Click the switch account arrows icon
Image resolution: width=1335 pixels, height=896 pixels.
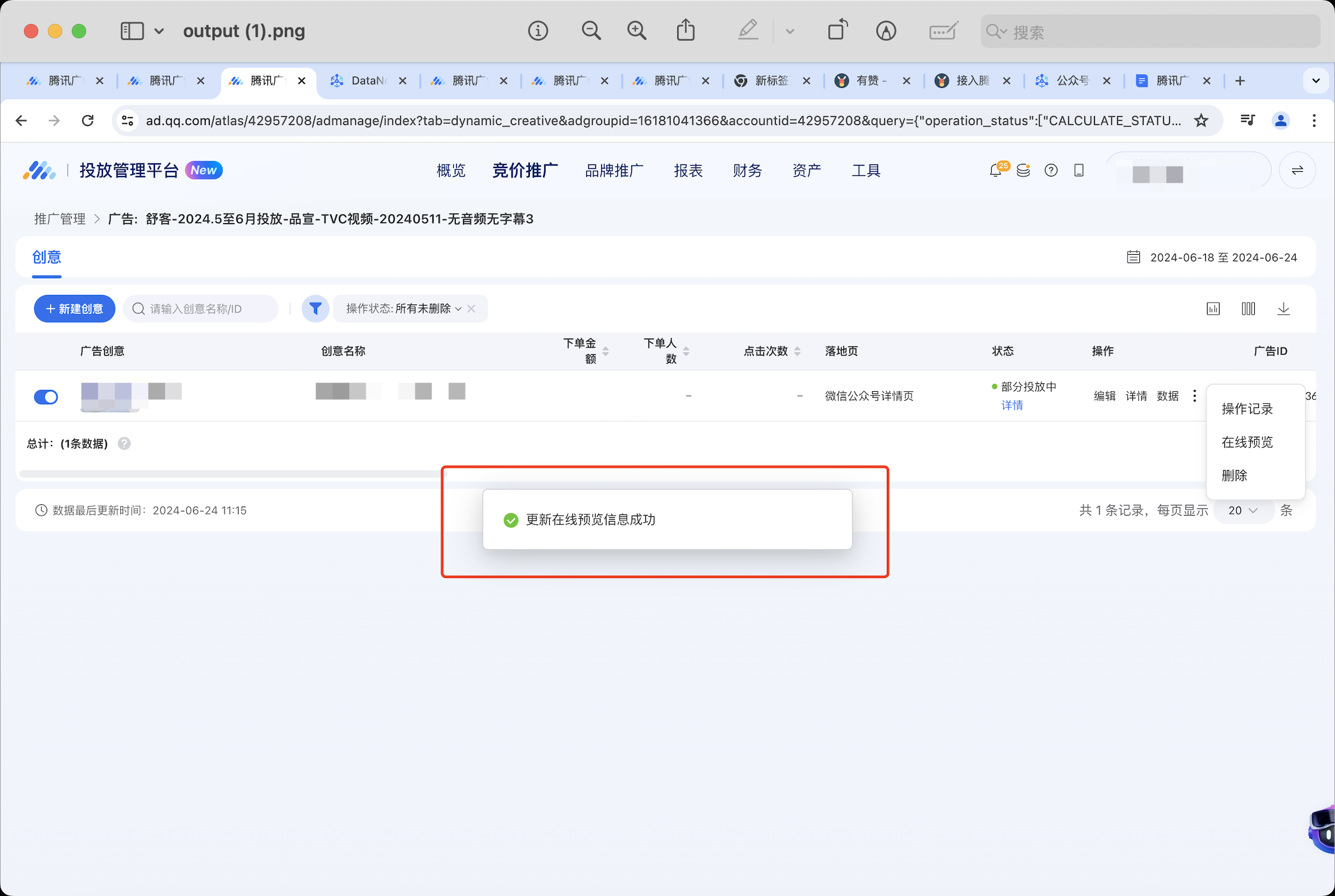pyautogui.click(x=1297, y=170)
